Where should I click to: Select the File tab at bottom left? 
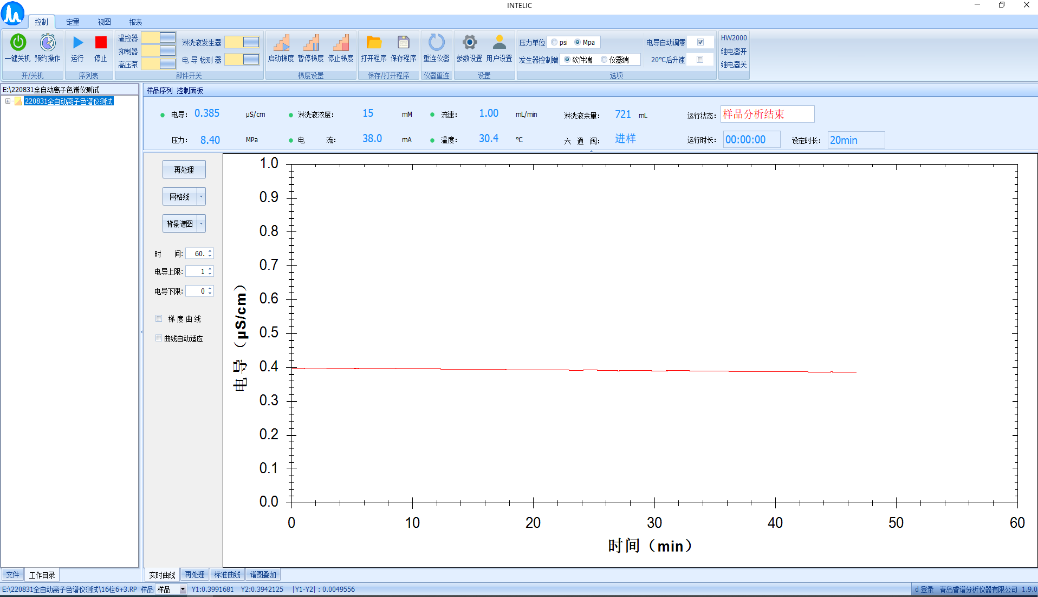pyautogui.click(x=13, y=575)
